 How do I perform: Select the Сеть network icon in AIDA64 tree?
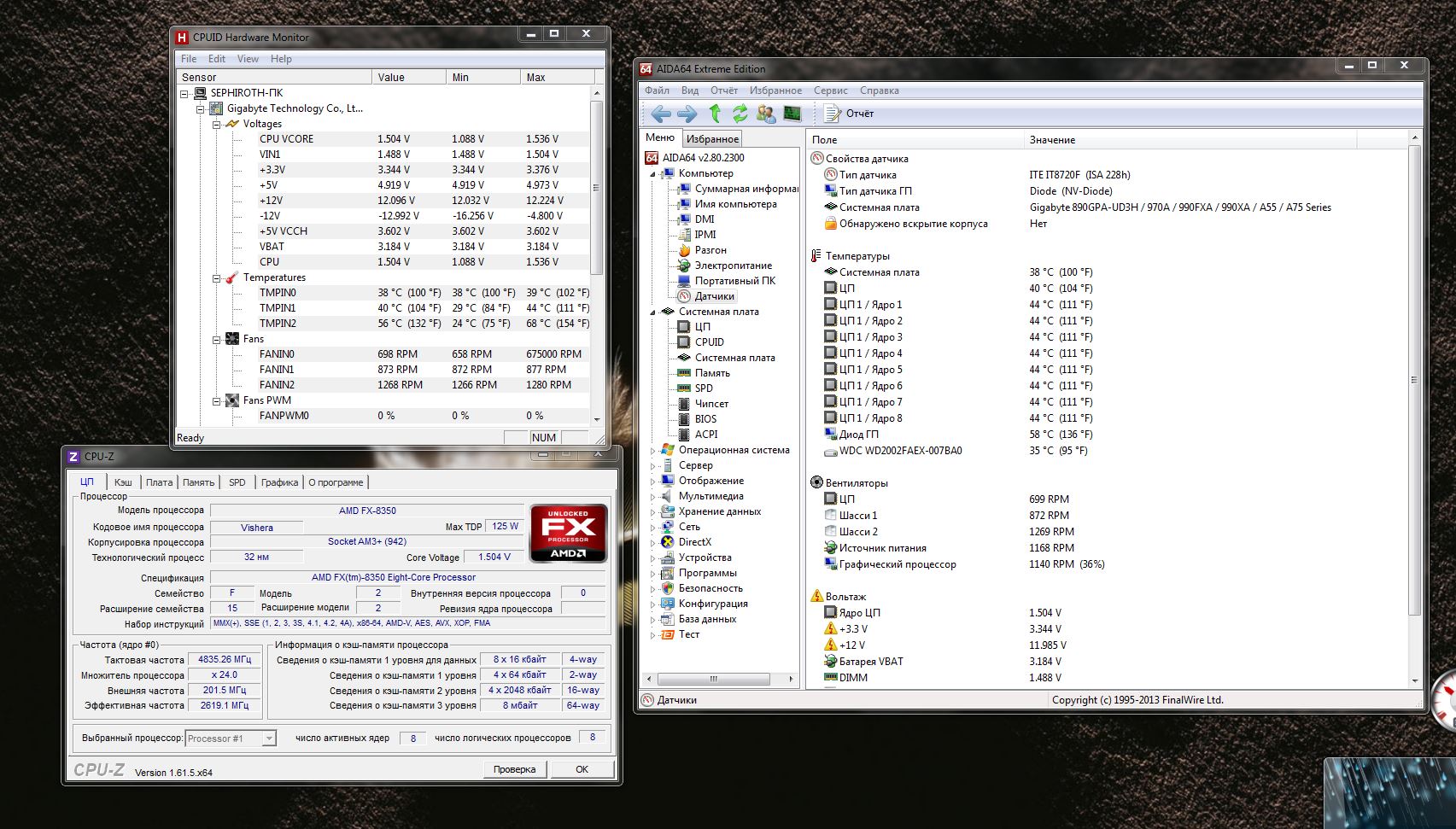coord(668,527)
